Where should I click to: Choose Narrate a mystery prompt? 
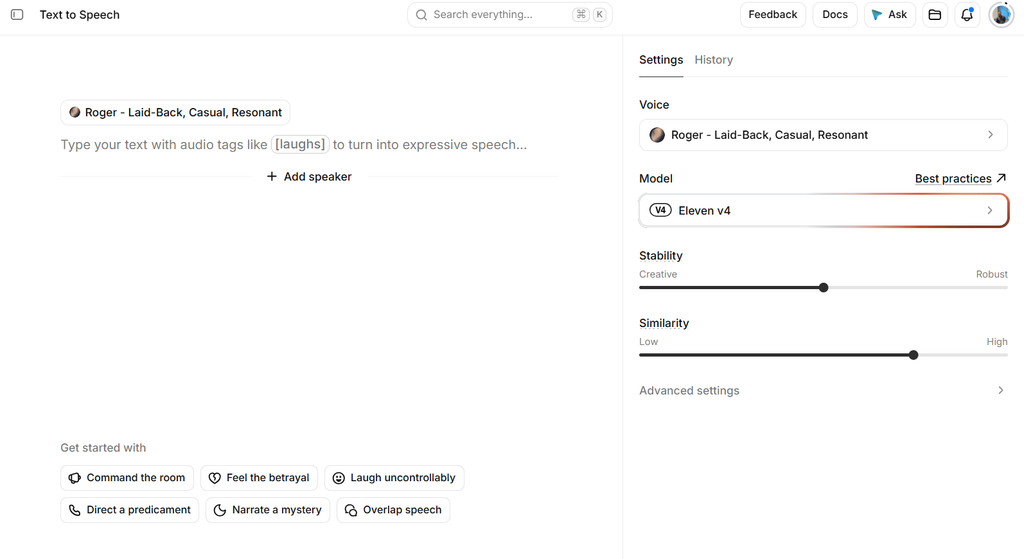[x=268, y=510]
